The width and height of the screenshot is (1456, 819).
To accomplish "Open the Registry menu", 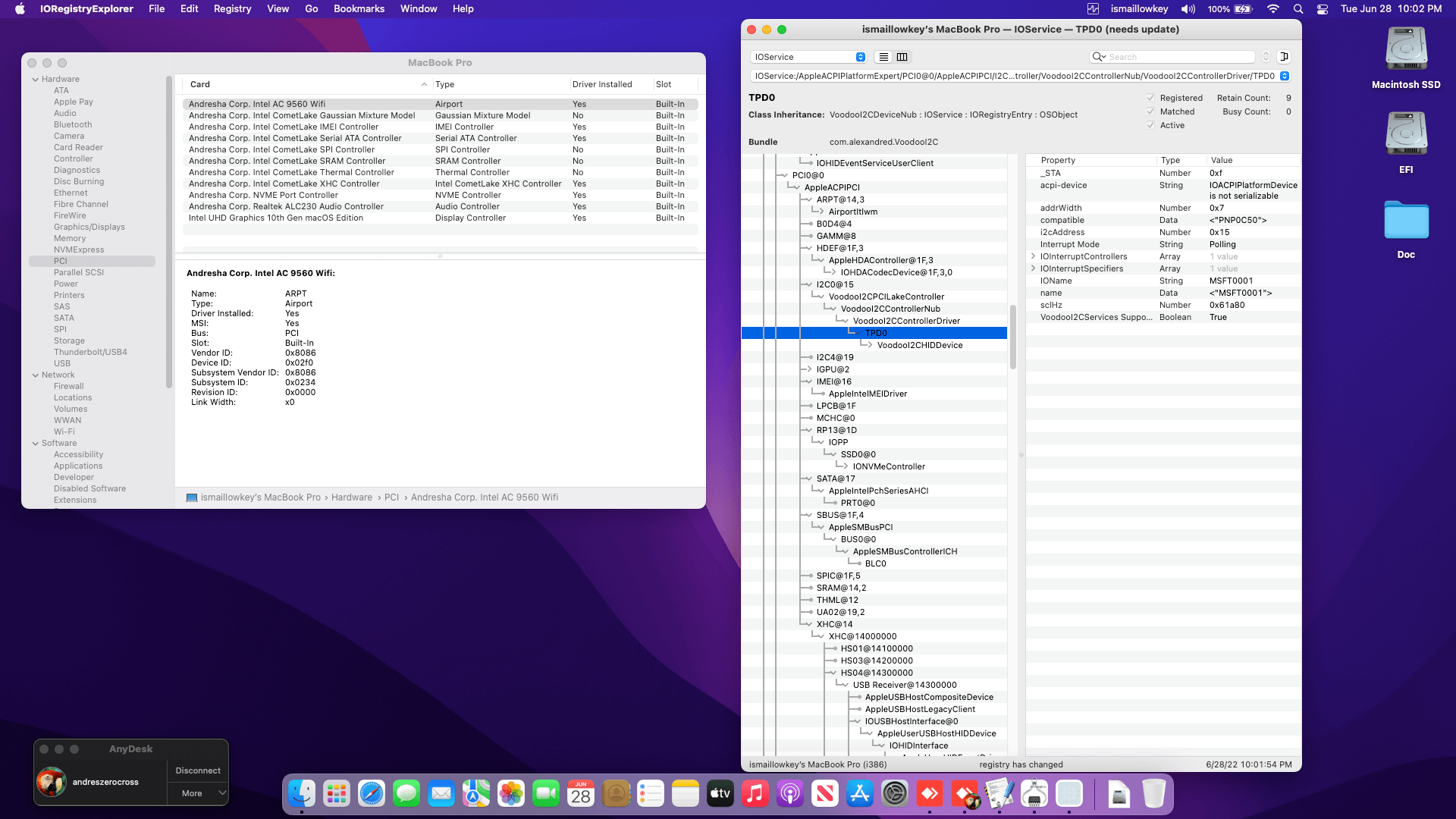I will click(232, 9).
